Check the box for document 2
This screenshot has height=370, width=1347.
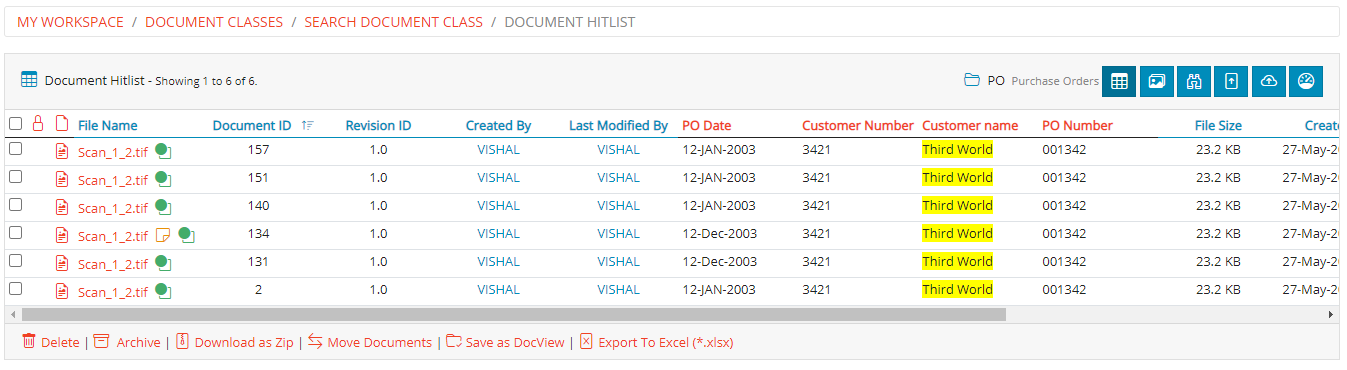[x=15, y=288]
